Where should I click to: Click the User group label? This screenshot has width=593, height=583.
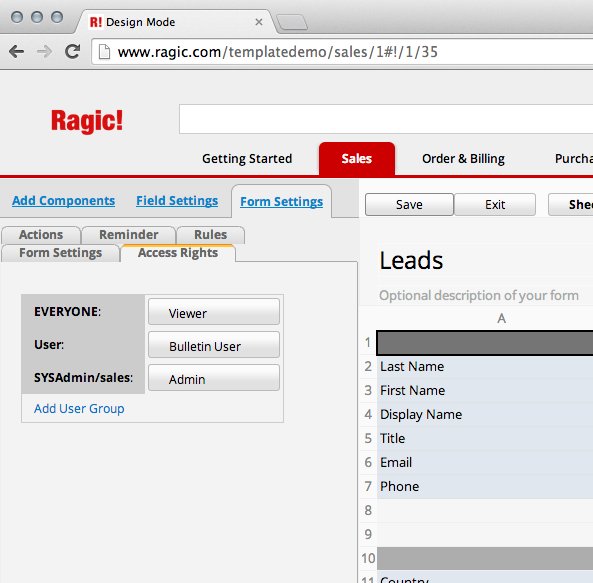49,344
